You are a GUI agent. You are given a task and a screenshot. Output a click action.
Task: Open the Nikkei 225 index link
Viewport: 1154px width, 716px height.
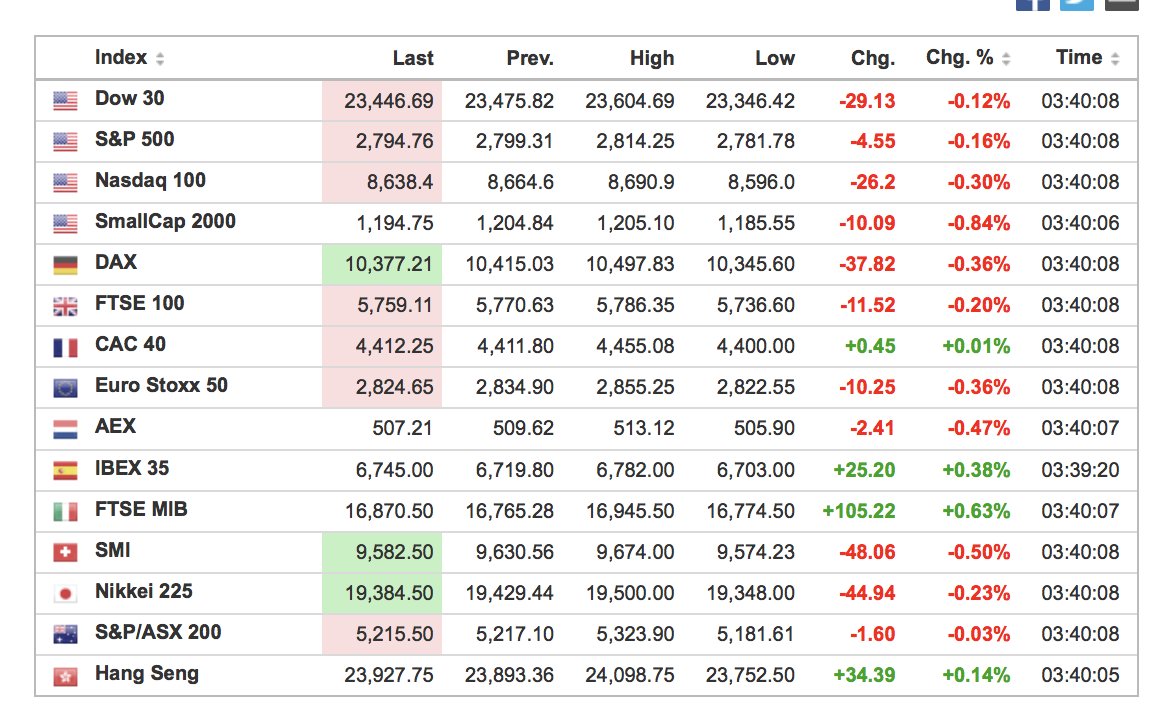144,591
